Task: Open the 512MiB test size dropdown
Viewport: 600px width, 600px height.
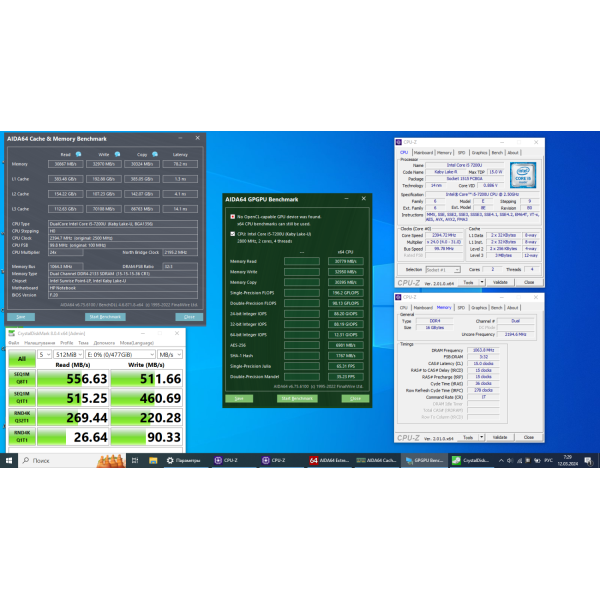Action: click(x=68, y=355)
